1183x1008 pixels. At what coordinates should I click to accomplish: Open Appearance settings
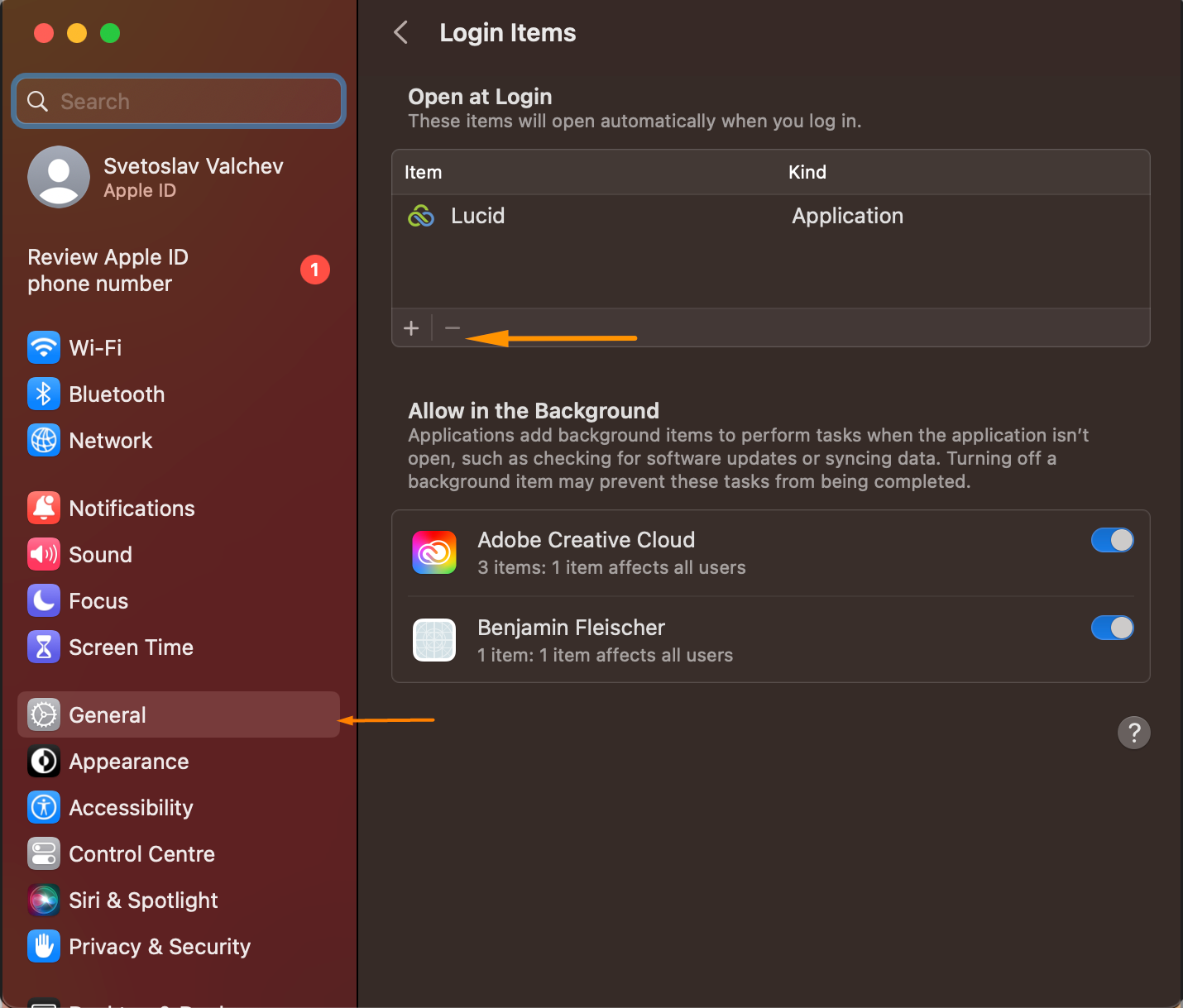tap(128, 761)
